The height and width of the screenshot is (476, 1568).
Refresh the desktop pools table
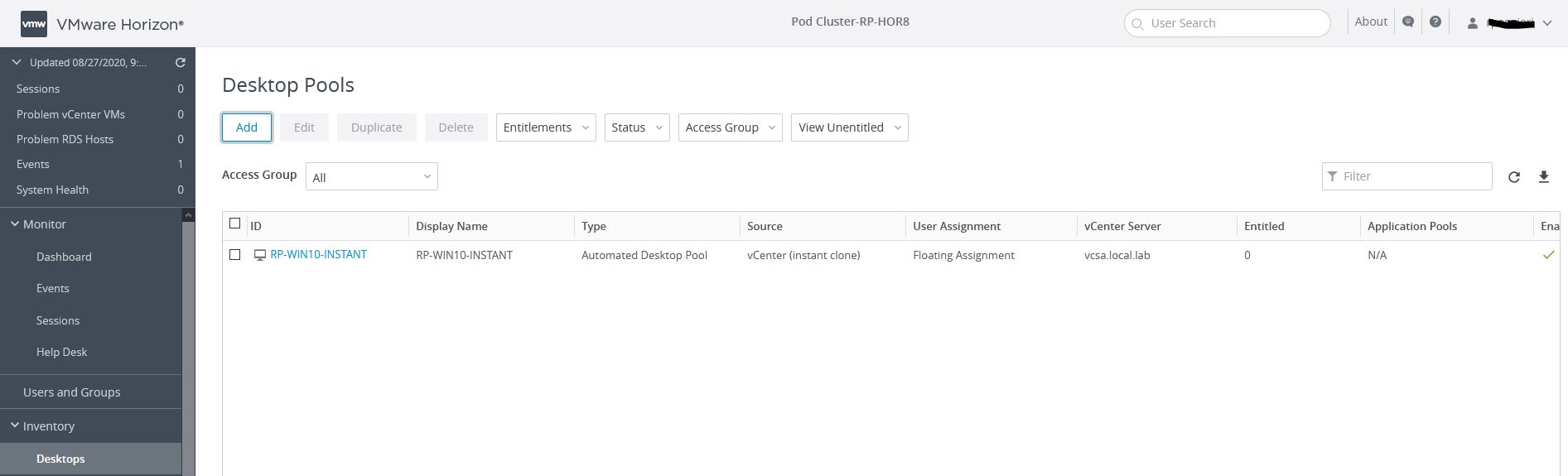click(1514, 176)
